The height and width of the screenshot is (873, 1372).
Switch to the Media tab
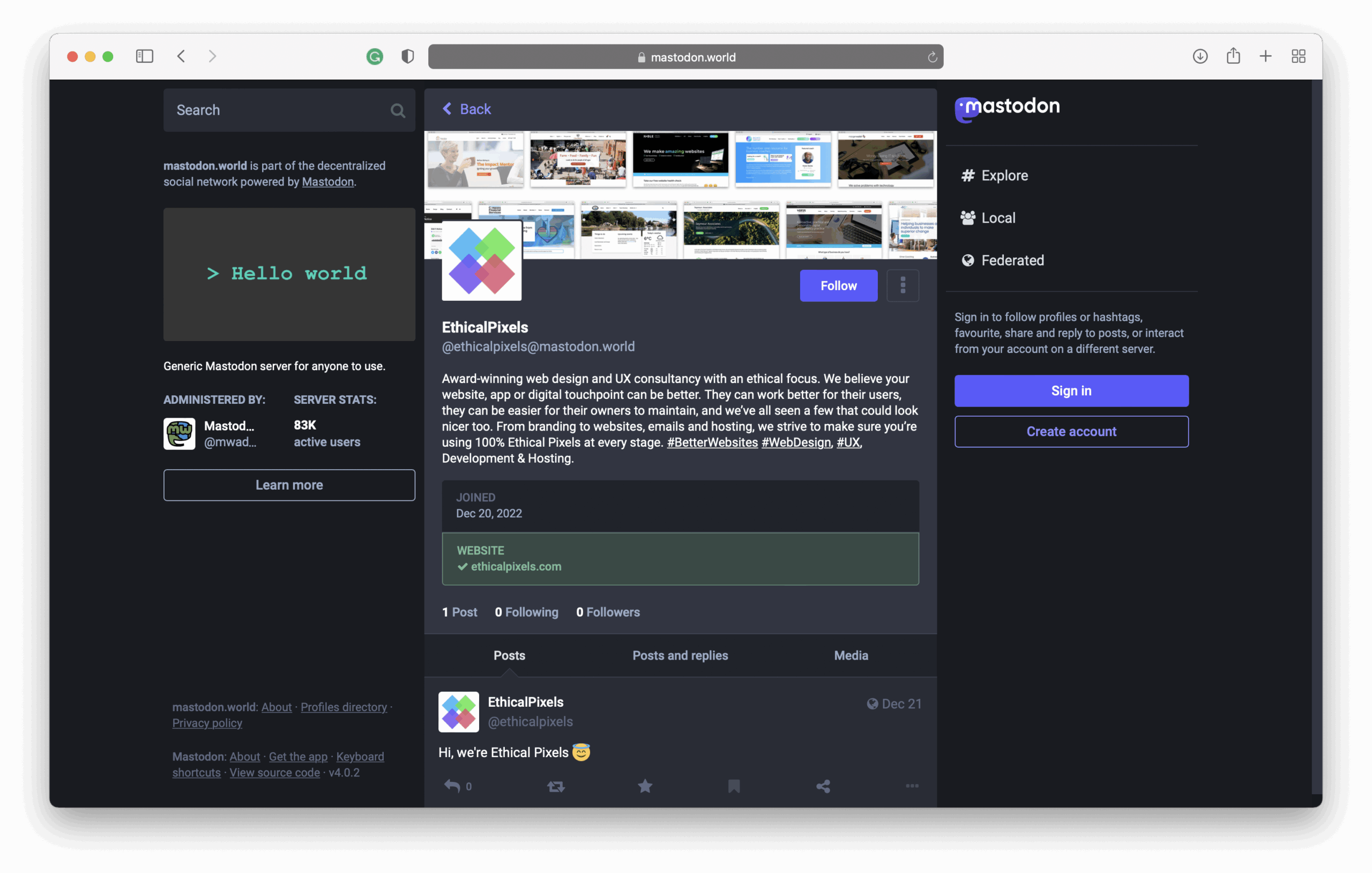(851, 655)
